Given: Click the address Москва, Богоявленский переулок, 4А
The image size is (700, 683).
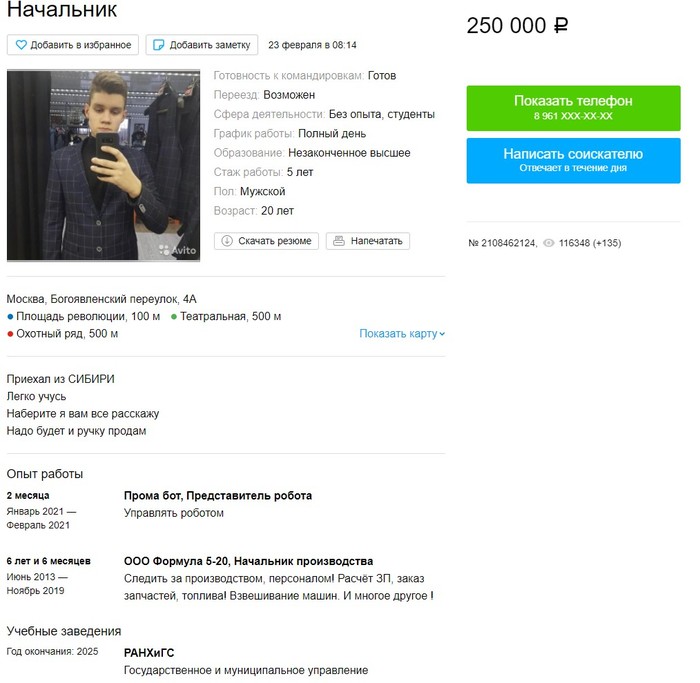Looking at the screenshot, I should (x=102, y=299).
